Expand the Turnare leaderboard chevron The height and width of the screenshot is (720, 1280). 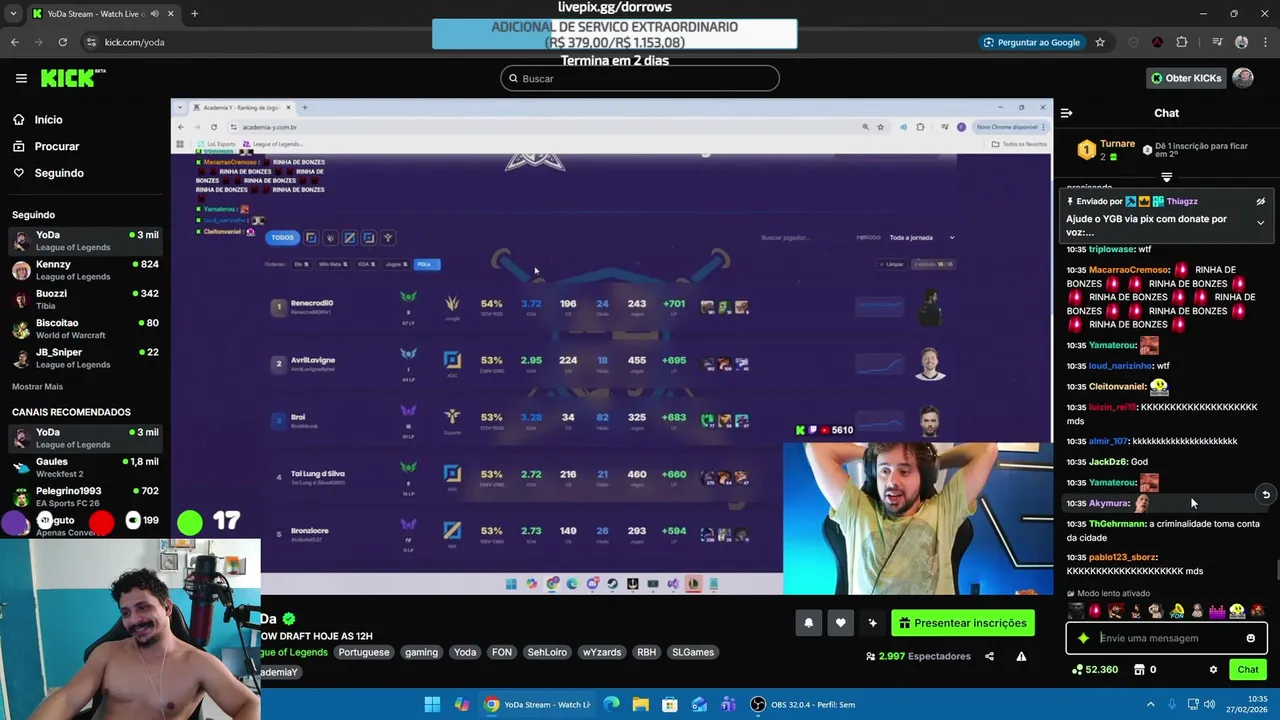[x=1166, y=177]
